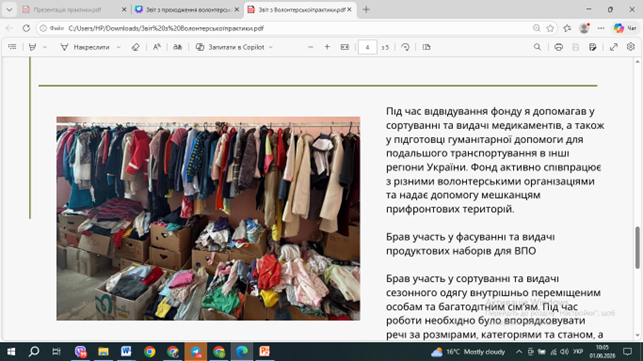Viewport: 643px width, 361px height.
Task: Open the text size options
Action: (x=157, y=47)
